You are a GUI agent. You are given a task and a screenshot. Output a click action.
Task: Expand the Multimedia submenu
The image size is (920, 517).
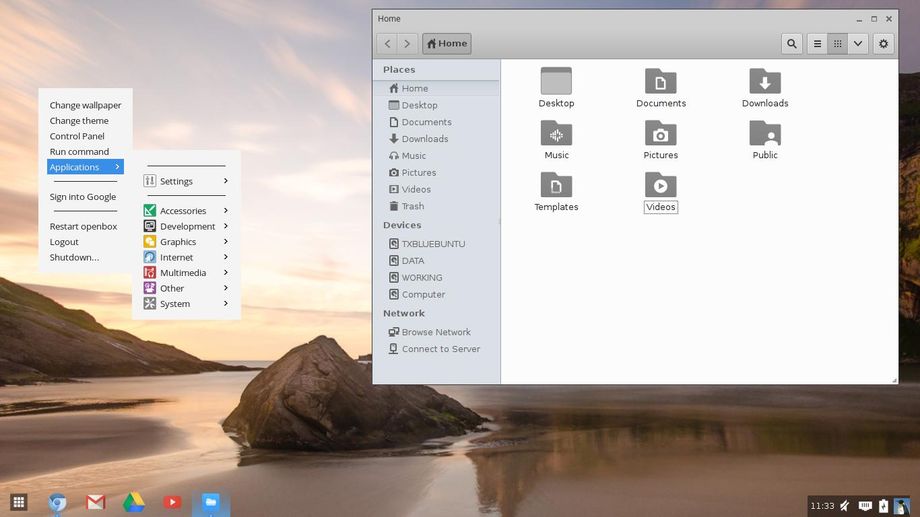pos(186,273)
